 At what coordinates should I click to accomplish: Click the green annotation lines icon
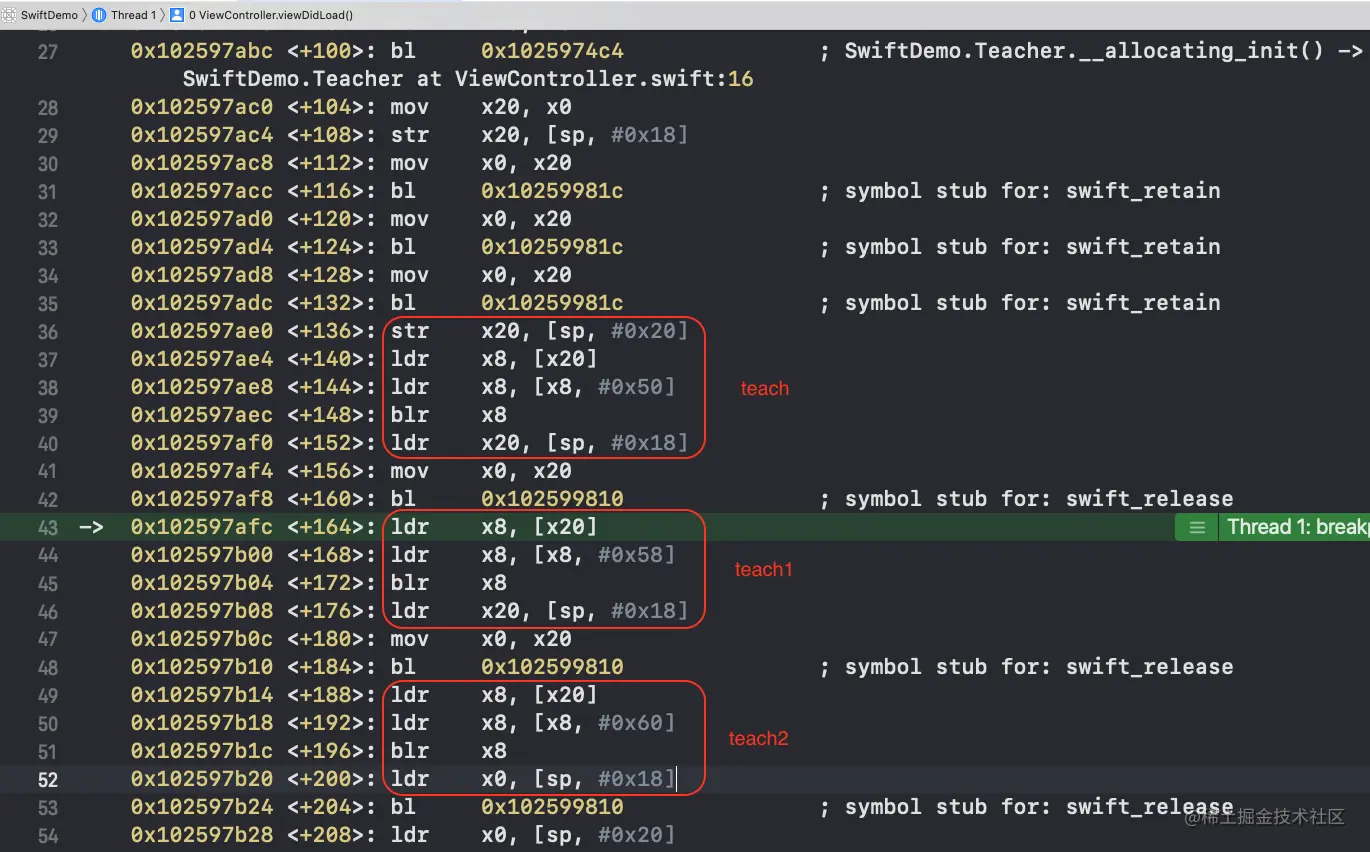point(1197,527)
